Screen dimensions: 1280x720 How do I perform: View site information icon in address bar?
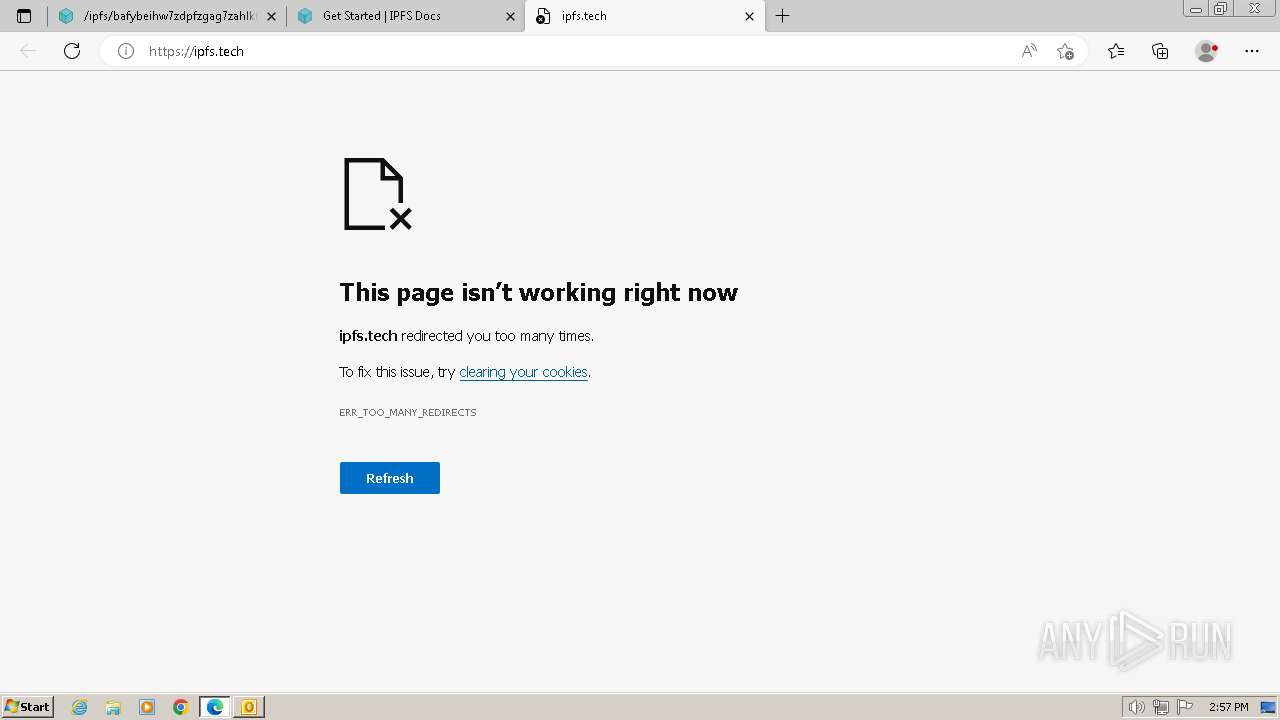pyautogui.click(x=126, y=51)
